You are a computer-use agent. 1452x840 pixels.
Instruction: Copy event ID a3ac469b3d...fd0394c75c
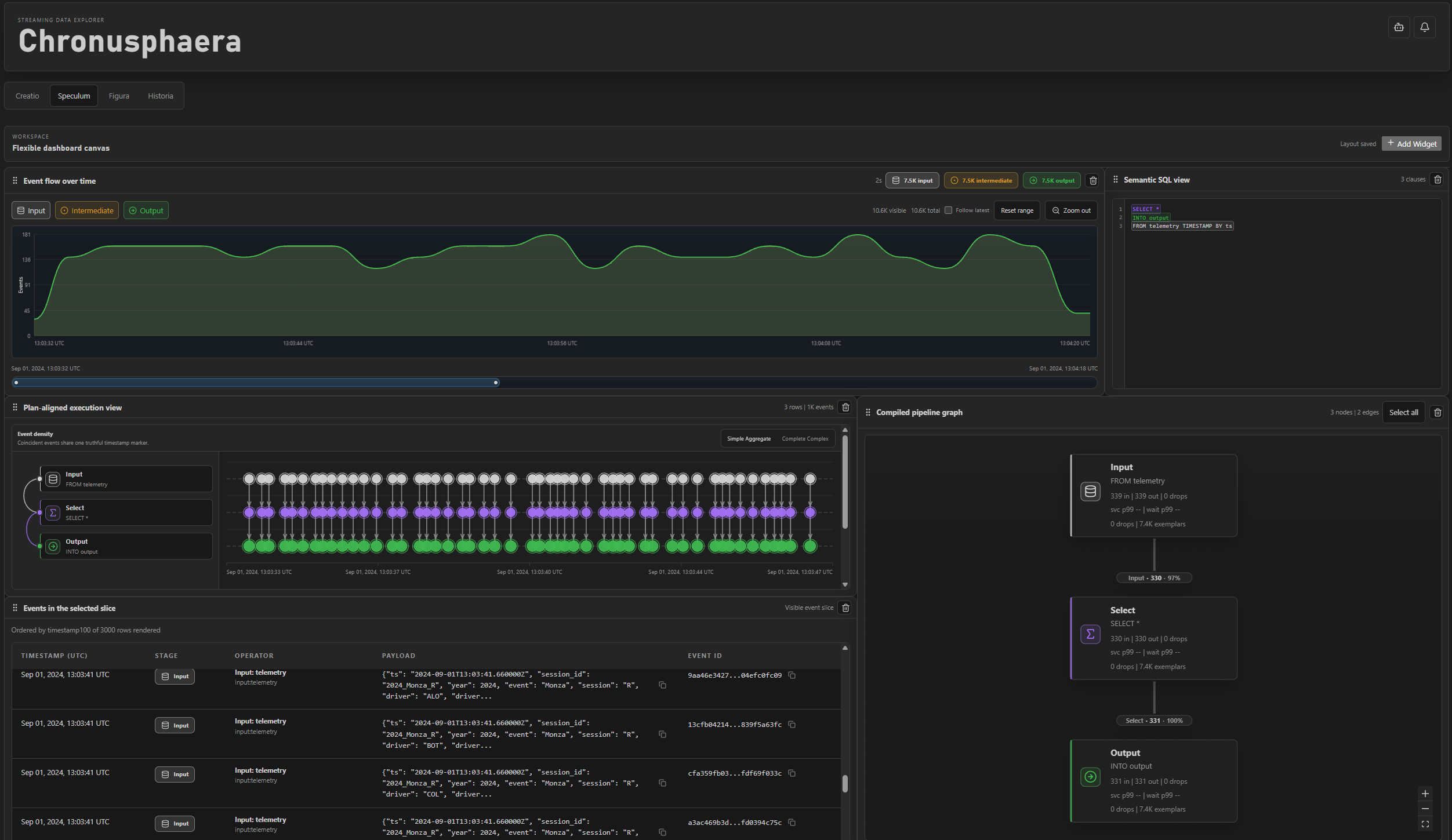(x=792, y=823)
